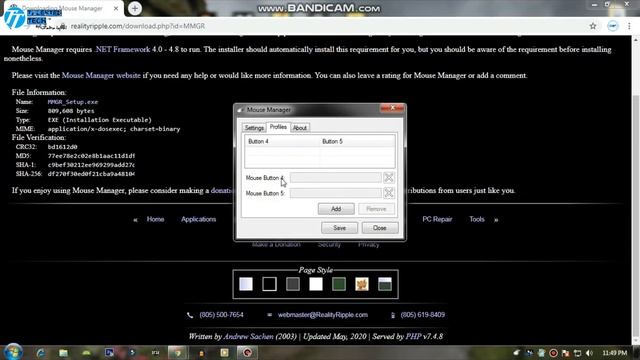The width and height of the screenshot is (640, 360).
Task: Save the Mouse Manager settings
Action: [x=339, y=228]
